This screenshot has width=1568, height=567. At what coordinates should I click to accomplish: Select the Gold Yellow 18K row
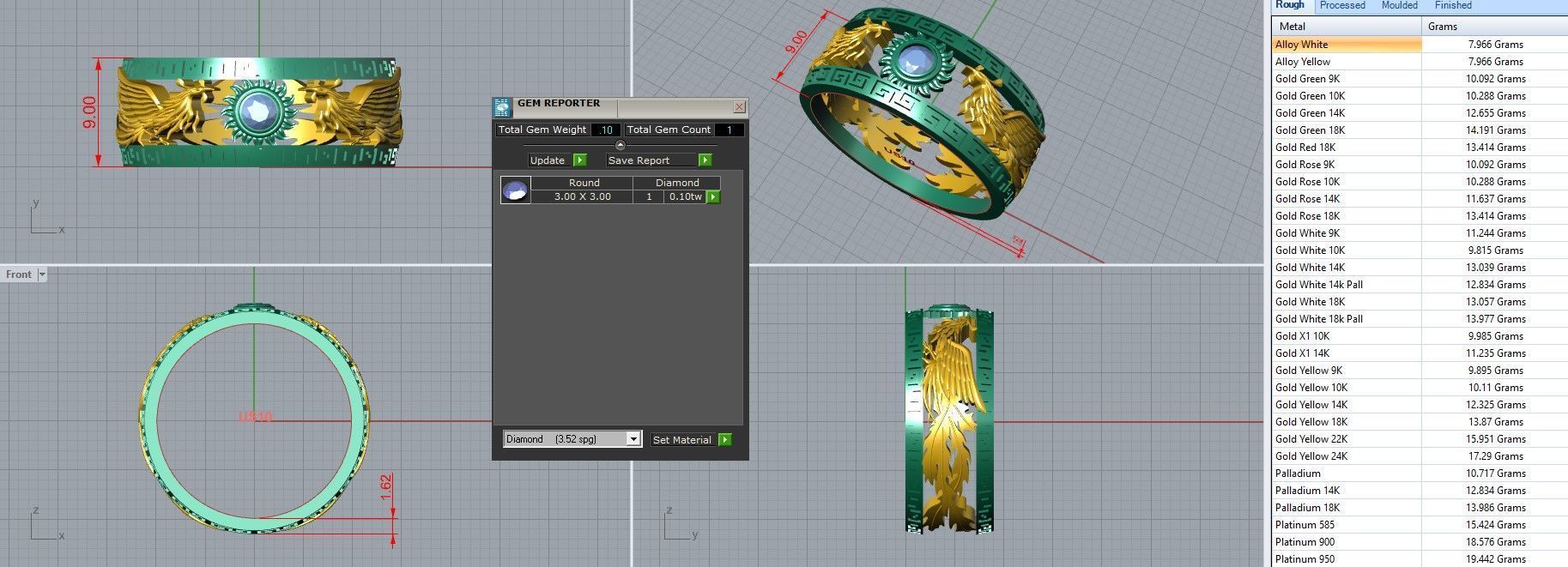coord(1420,422)
